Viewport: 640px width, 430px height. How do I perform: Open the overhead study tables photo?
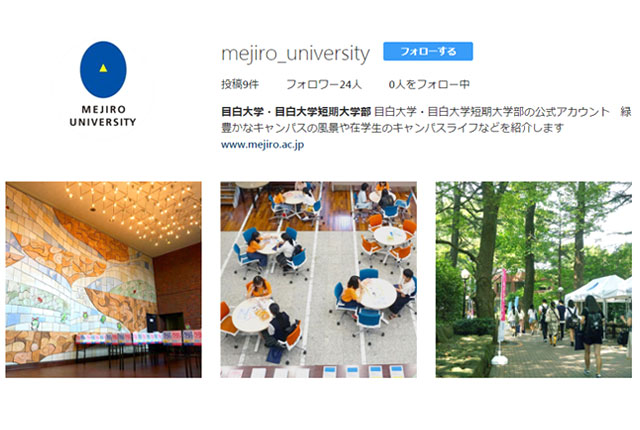(x=318, y=279)
